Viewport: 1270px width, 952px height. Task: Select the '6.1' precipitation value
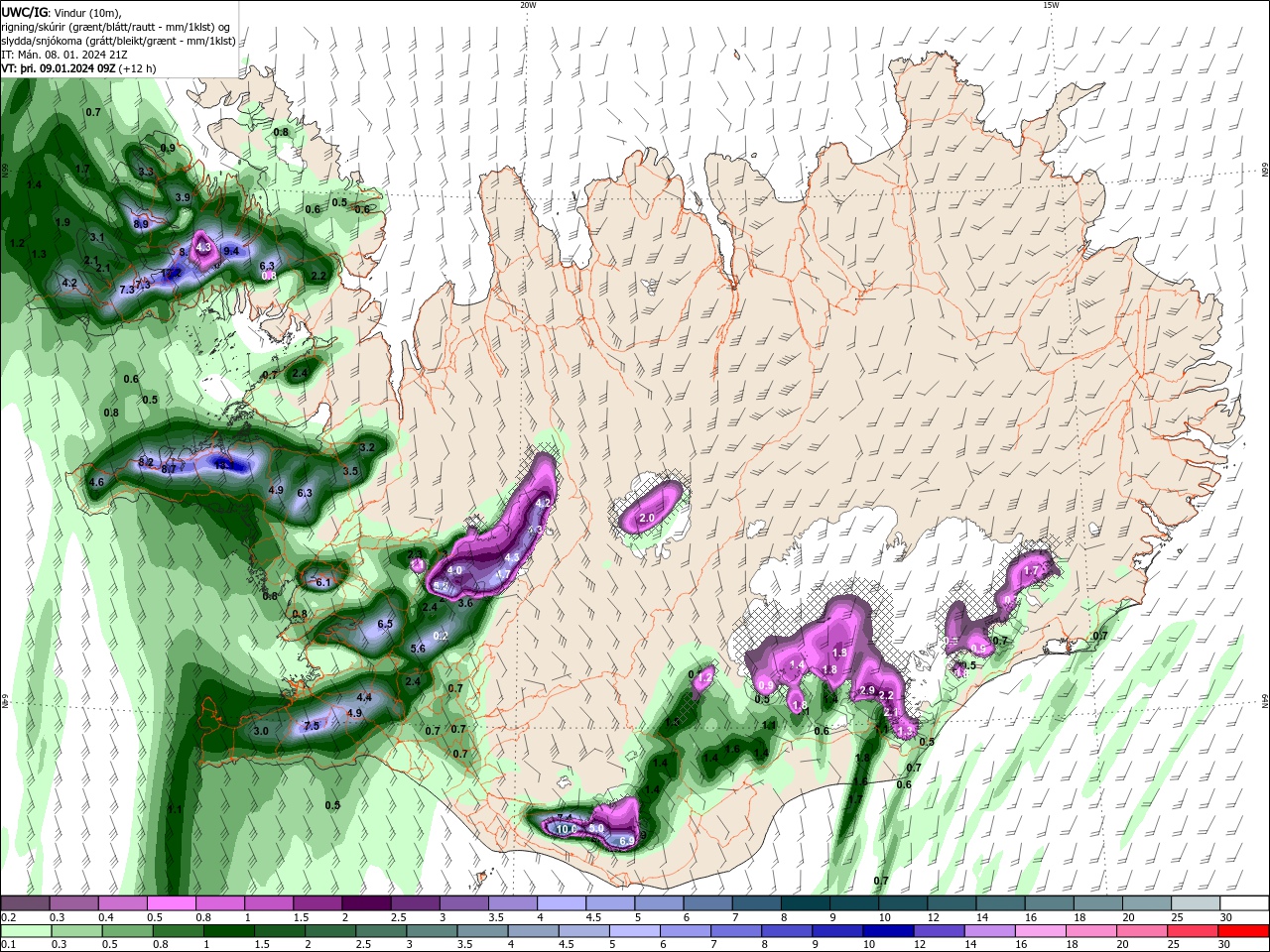tap(323, 582)
